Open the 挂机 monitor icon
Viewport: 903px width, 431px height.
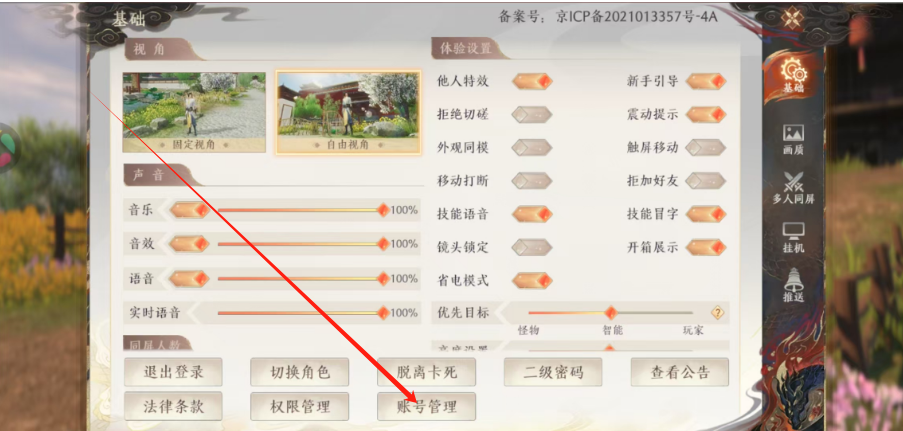[793, 237]
